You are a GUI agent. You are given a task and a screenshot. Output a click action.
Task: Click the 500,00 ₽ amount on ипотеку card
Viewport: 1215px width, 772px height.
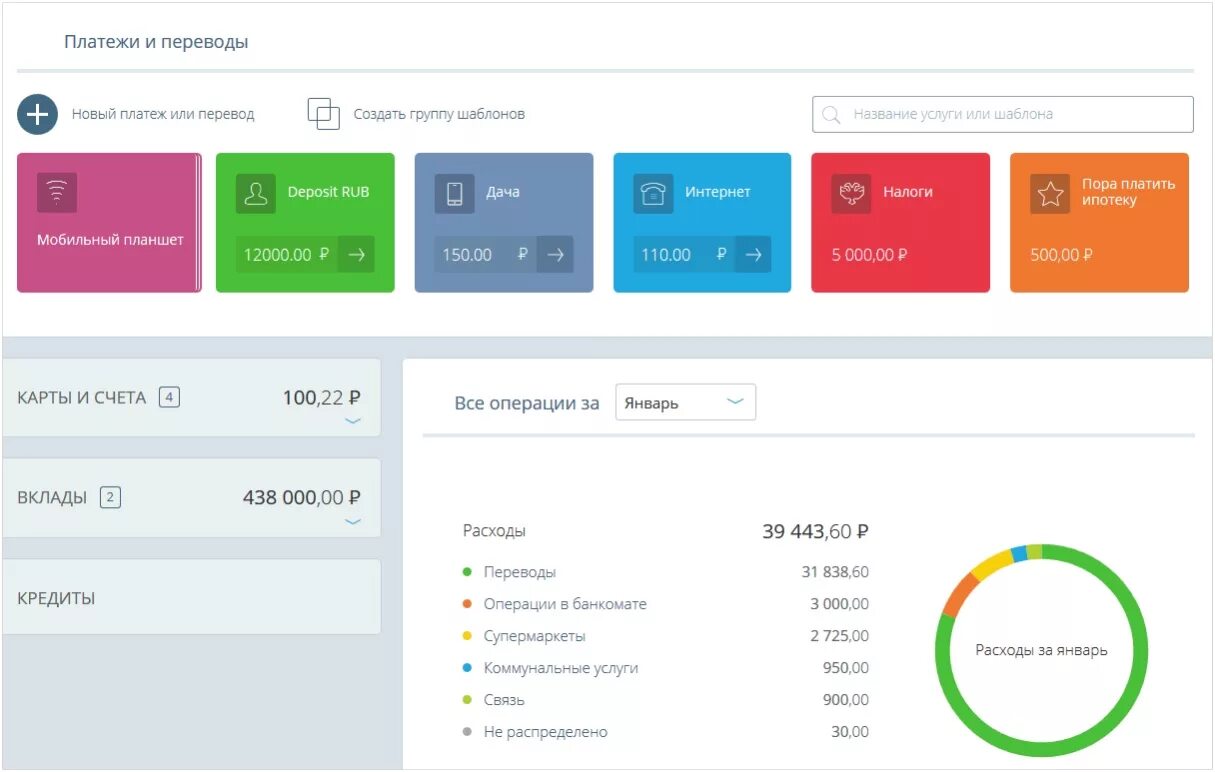1061,255
